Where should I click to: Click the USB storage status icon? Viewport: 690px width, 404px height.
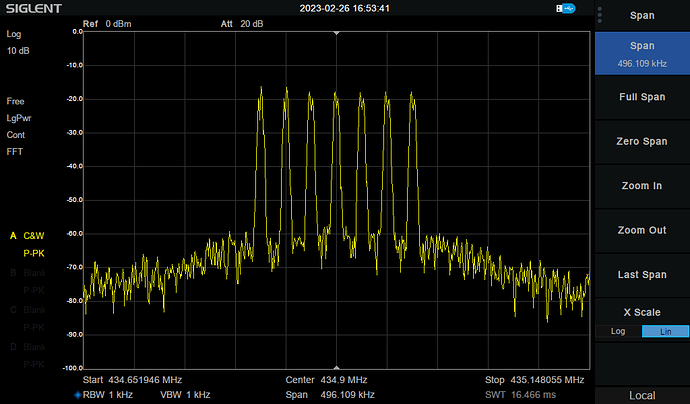click(565, 8)
